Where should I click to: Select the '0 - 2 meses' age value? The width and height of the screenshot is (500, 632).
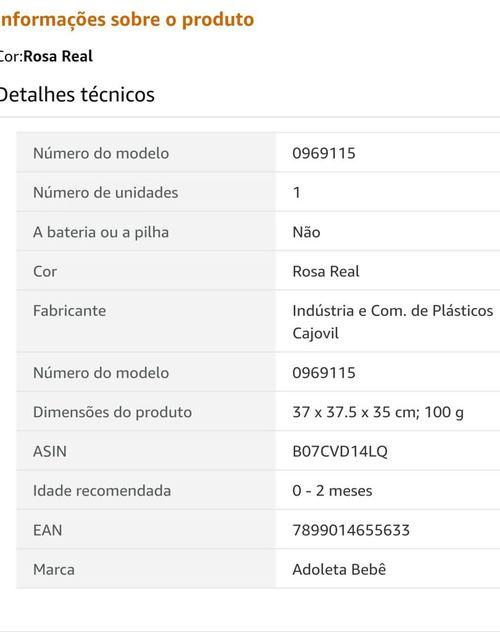332,491
